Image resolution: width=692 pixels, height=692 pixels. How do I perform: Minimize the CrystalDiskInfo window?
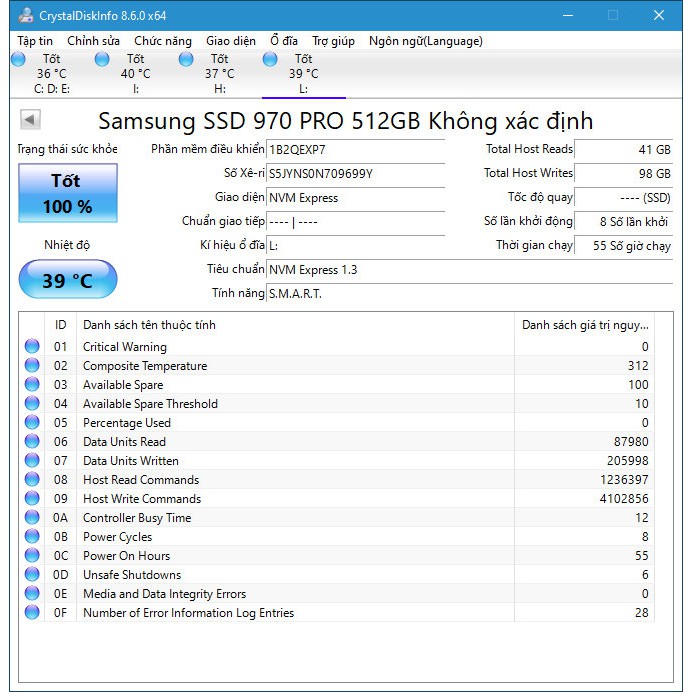(x=568, y=15)
